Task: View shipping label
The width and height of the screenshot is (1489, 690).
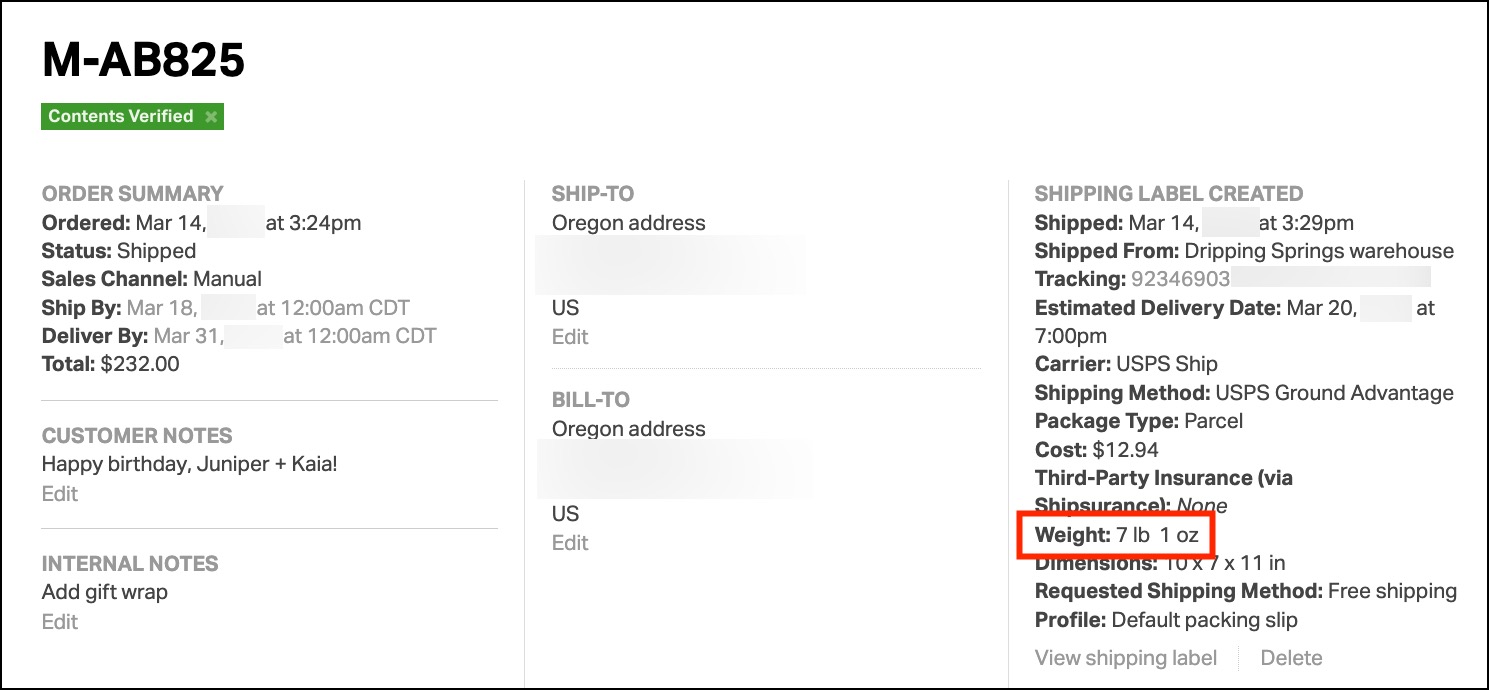Action: 1126,657
